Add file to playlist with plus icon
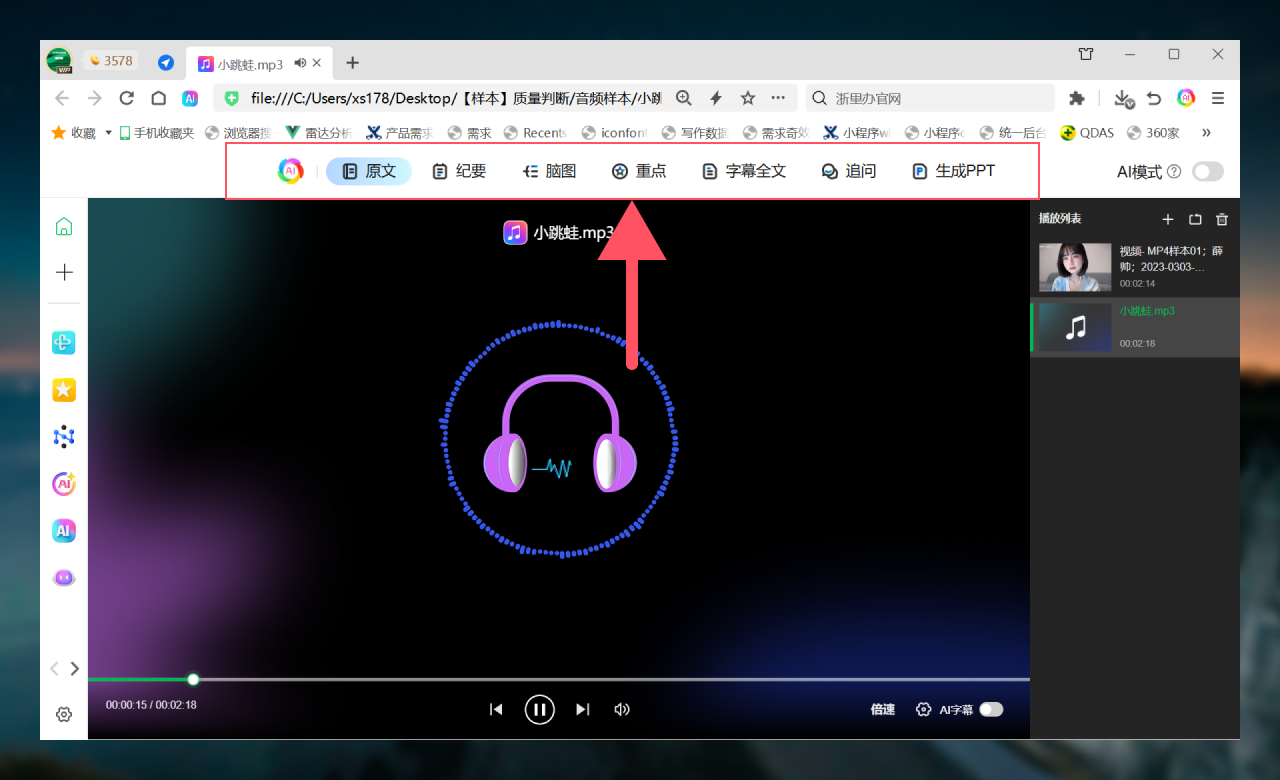The image size is (1280, 780). pyautogui.click(x=1168, y=219)
